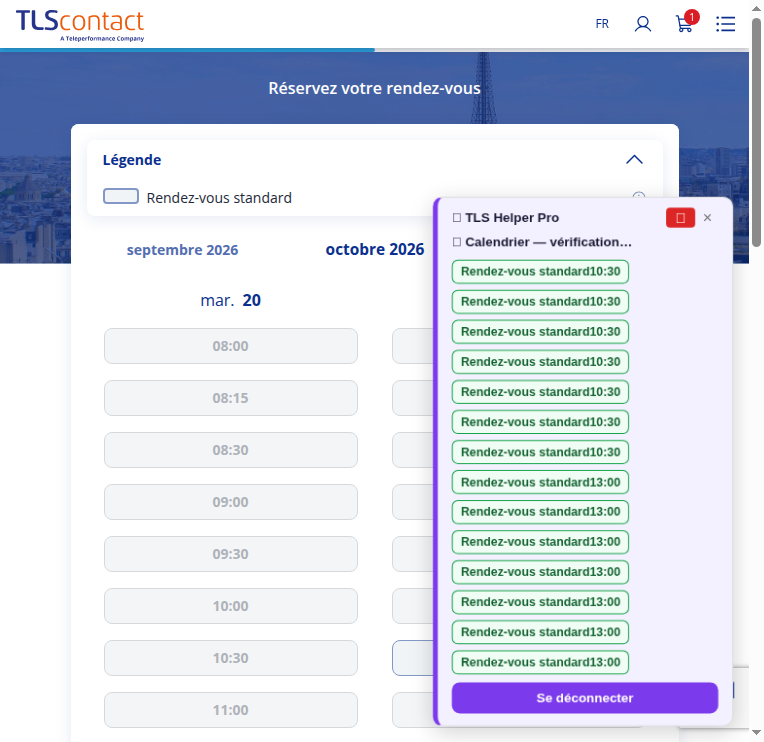
Task: Click the scrollbar up arrow
Action: coord(756,8)
